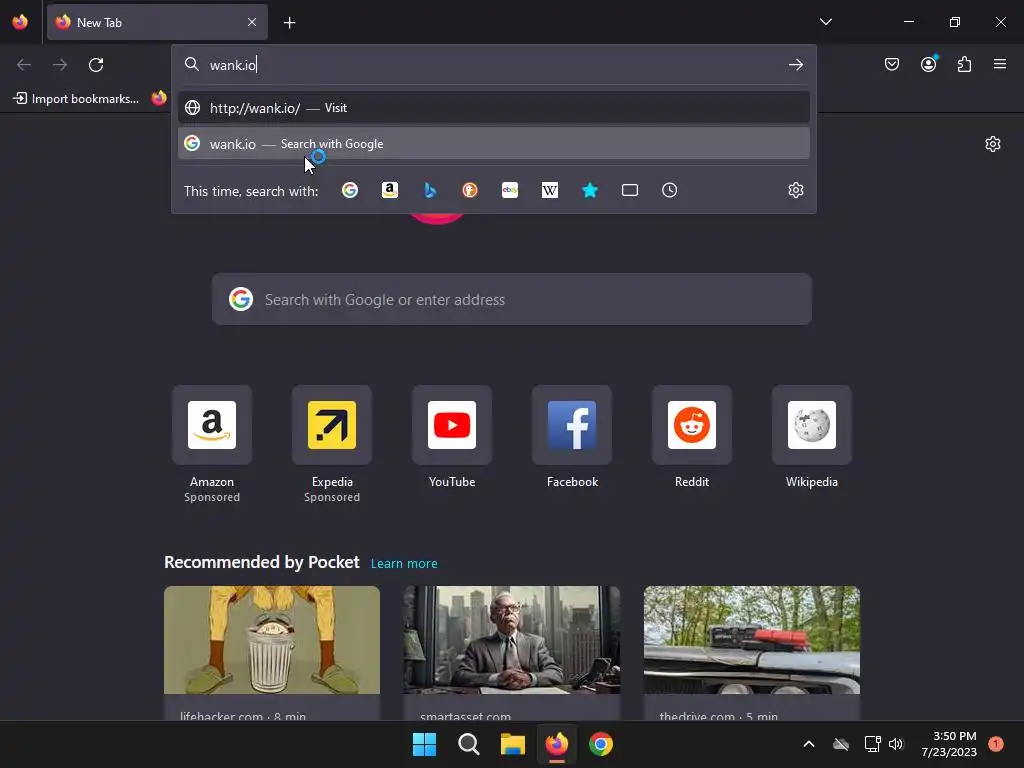1024x768 pixels.
Task: Search this time with DuckDuckGo
Action: 470,190
